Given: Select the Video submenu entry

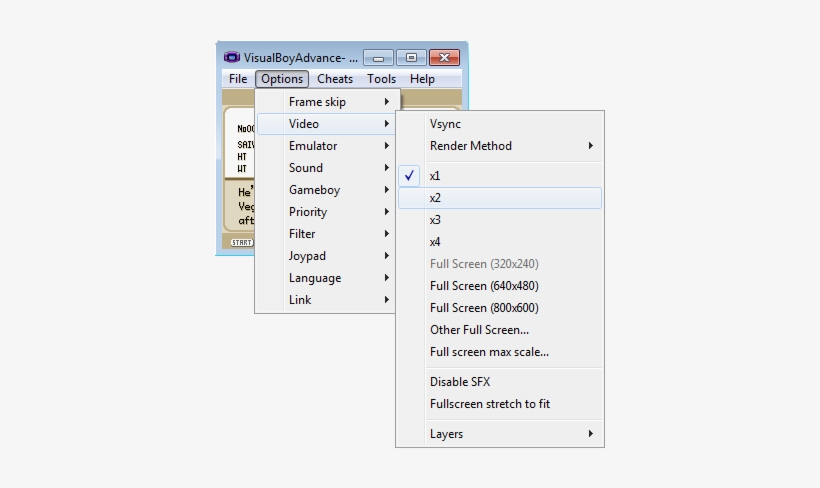Looking at the screenshot, I should point(326,124).
